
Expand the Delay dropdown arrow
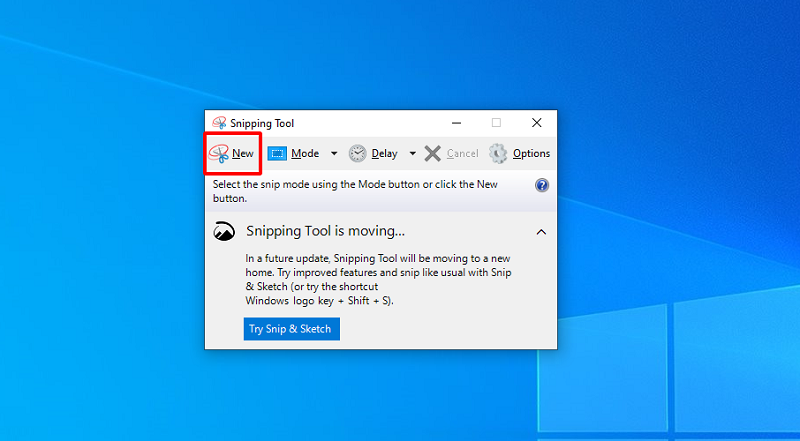[412, 154]
